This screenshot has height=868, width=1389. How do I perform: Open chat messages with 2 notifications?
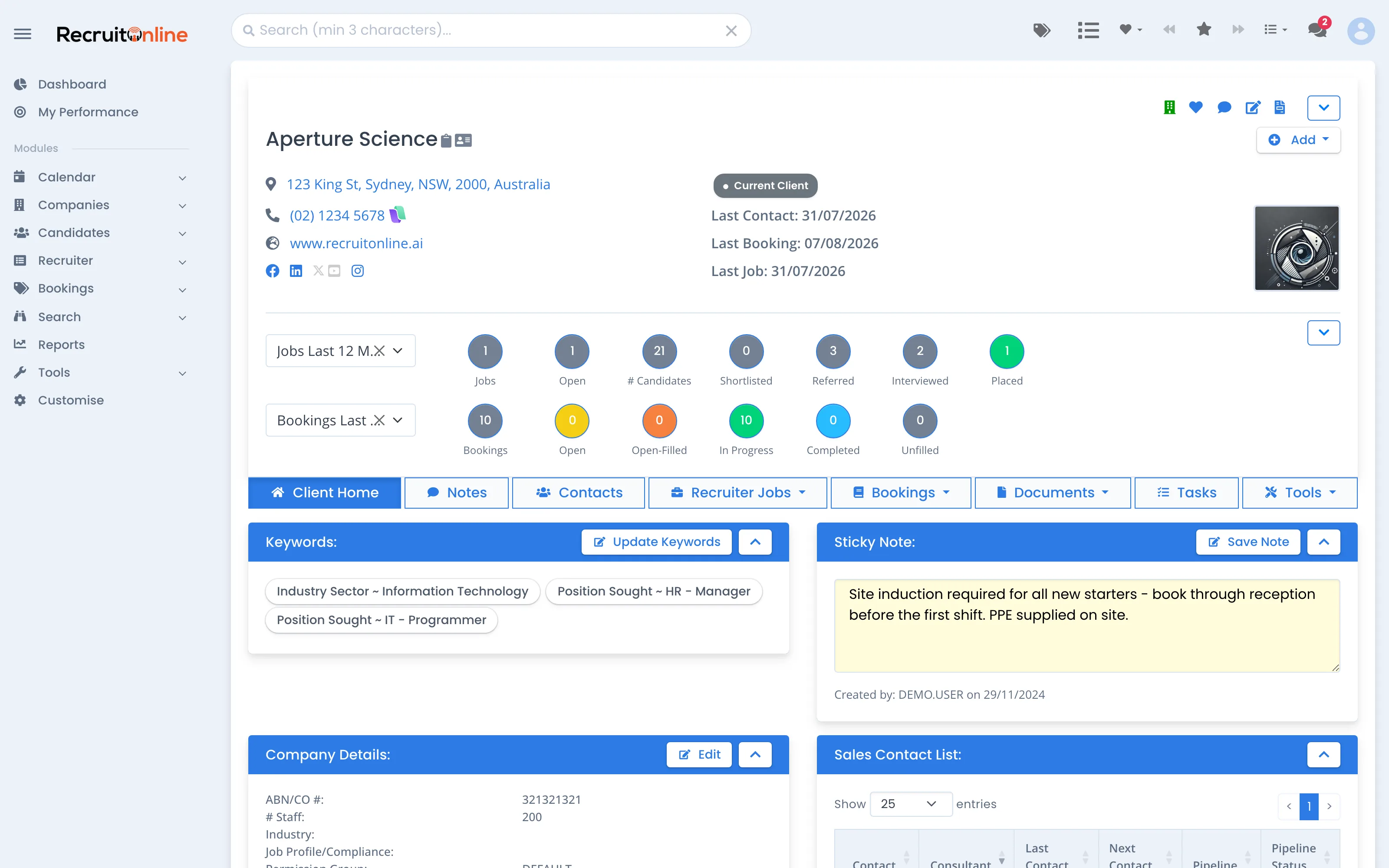tap(1318, 28)
